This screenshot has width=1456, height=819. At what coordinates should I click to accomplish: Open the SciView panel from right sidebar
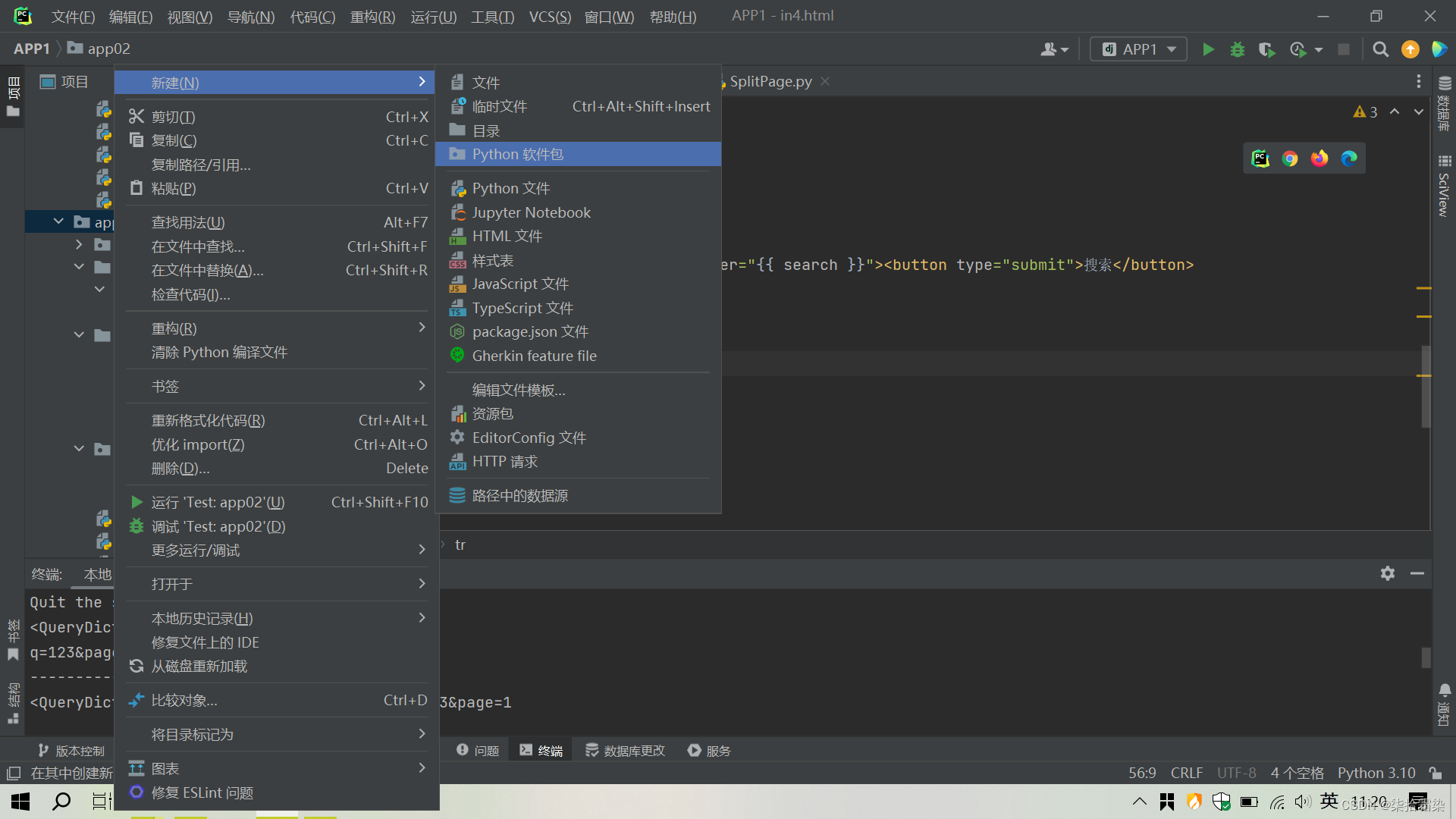(x=1445, y=188)
